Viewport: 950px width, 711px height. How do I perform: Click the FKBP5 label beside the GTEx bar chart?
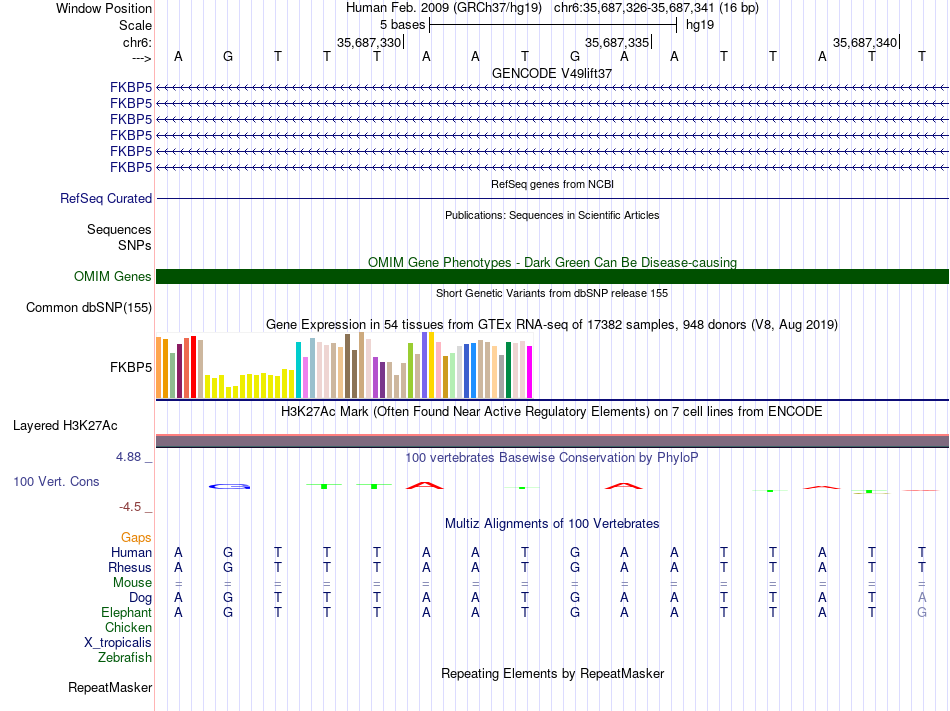[x=131, y=368]
